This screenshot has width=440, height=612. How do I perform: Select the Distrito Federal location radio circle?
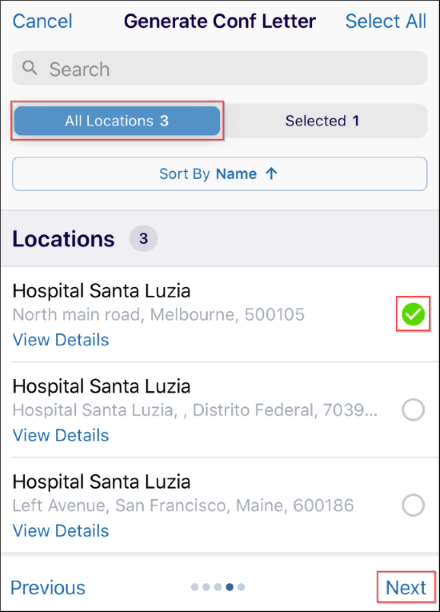coord(413,410)
